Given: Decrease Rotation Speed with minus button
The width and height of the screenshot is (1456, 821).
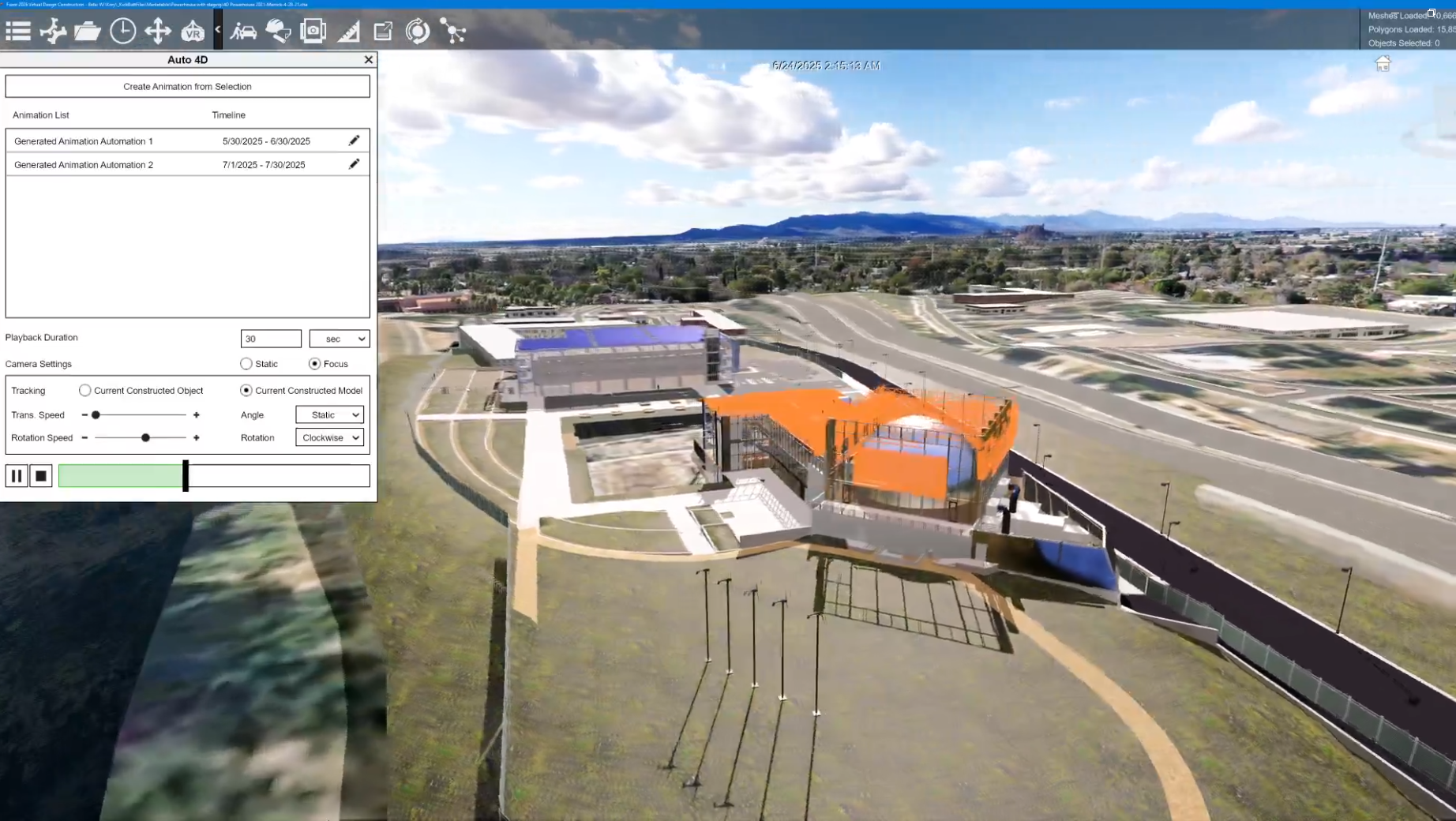Looking at the screenshot, I should (84, 437).
